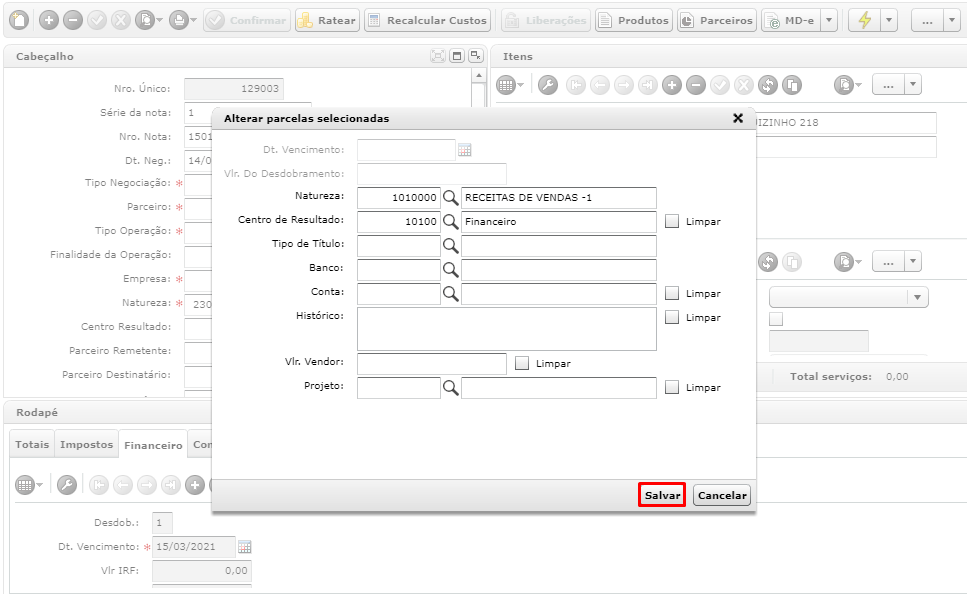Select the Financeiro tab in Rodapé
Screen dimensions: 967x594
click(153, 445)
